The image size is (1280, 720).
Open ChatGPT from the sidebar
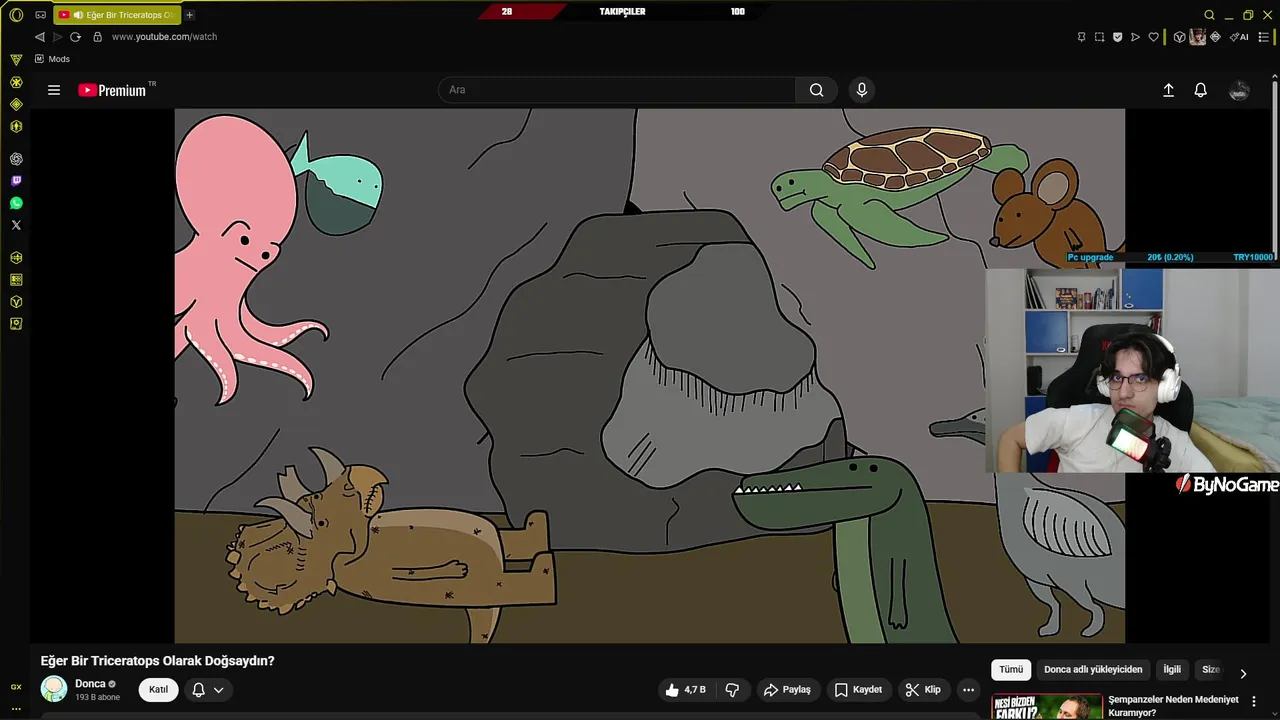[16, 159]
